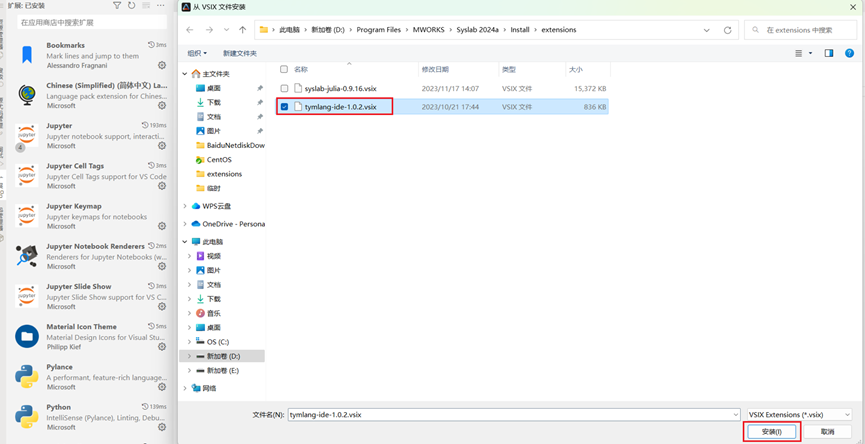865x444 pixels.
Task: Click Syslab 2024a in the breadcrumb
Action: [x=477, y=30]
